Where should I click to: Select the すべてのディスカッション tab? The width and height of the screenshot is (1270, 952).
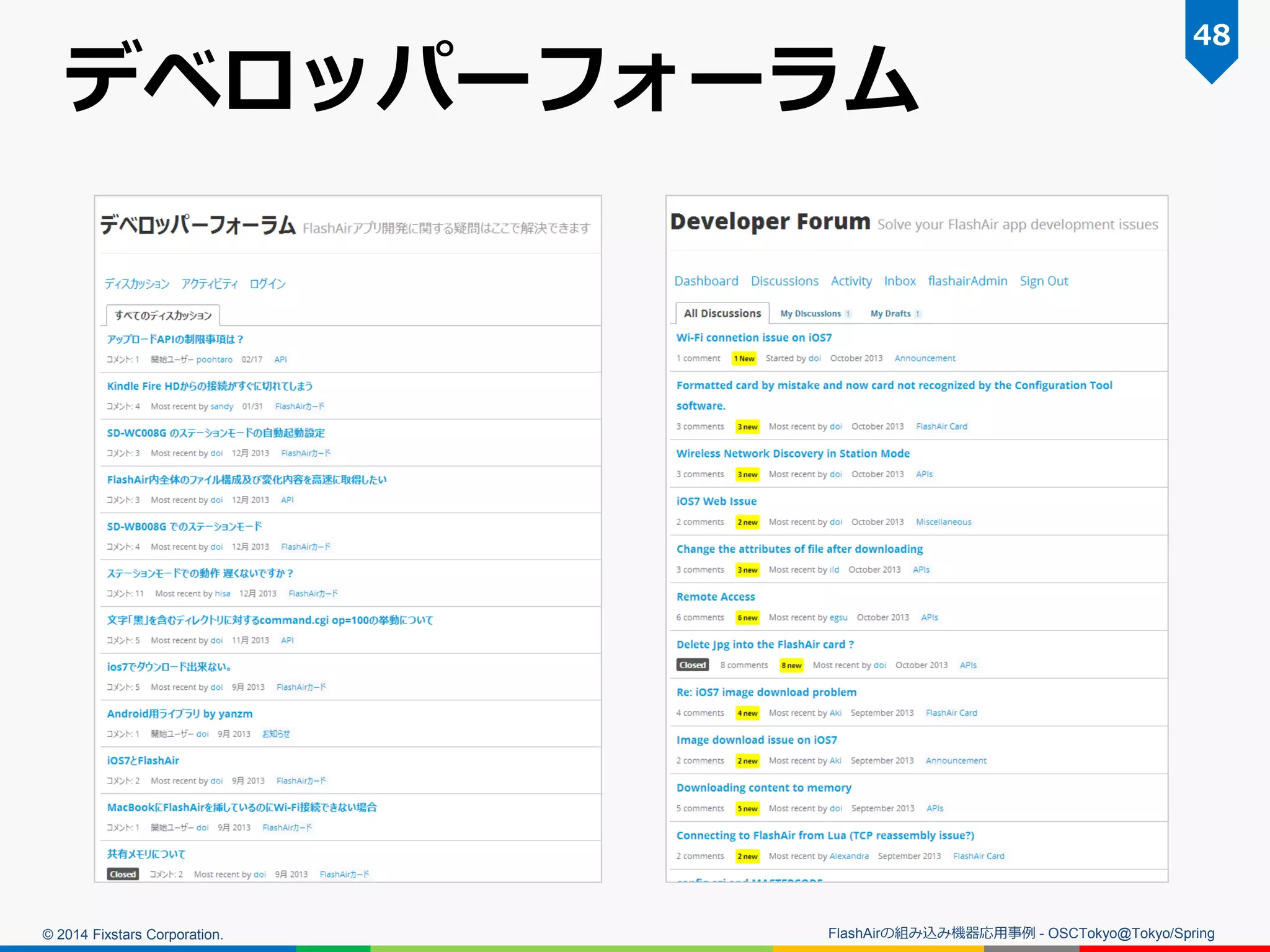[163, 315]
